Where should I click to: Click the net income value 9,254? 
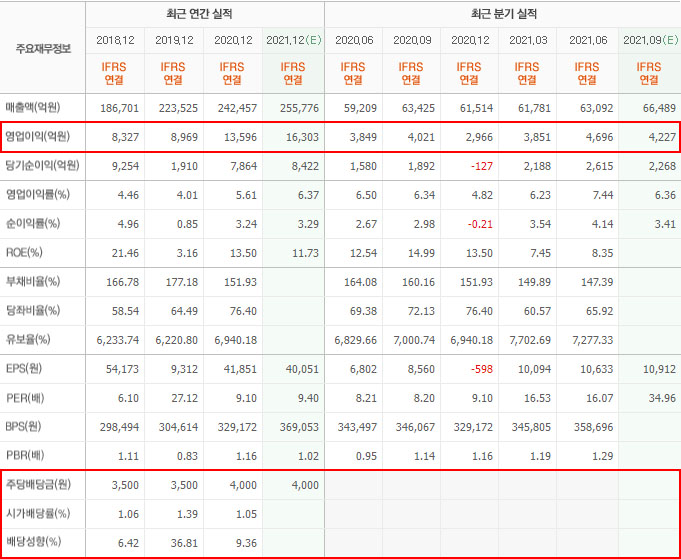coord(125,166)
